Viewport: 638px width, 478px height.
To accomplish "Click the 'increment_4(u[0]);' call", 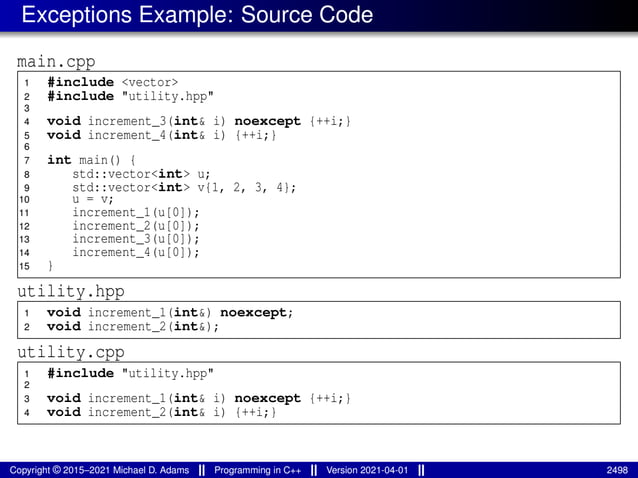I will (136, 252).
